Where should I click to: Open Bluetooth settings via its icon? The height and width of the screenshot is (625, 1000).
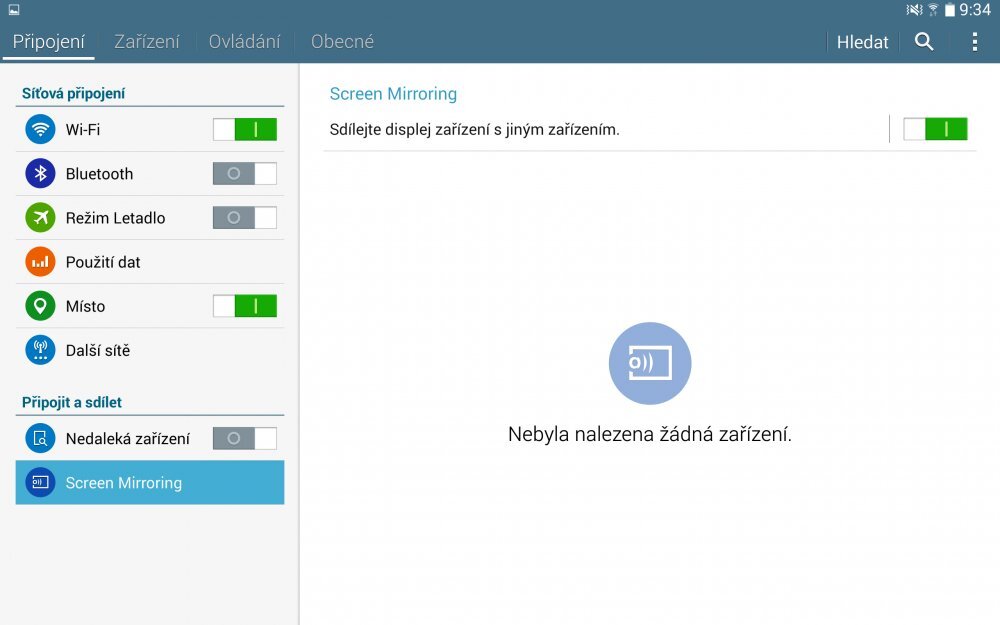tap(39, 173)
